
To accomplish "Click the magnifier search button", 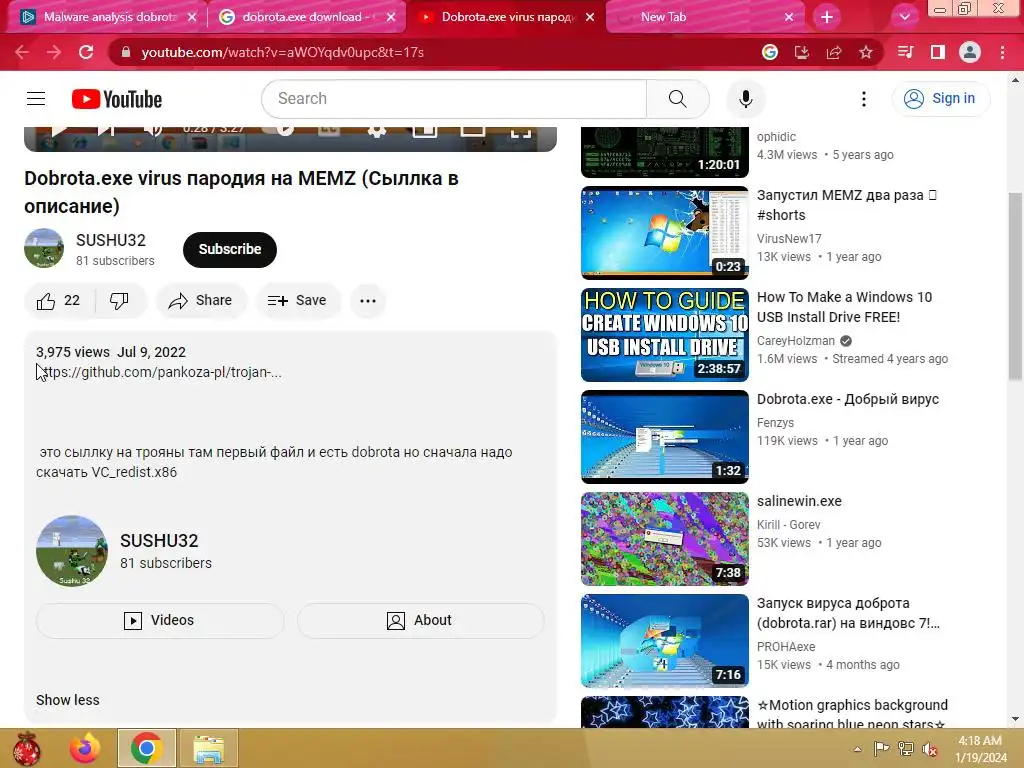I will pos(677,99).
